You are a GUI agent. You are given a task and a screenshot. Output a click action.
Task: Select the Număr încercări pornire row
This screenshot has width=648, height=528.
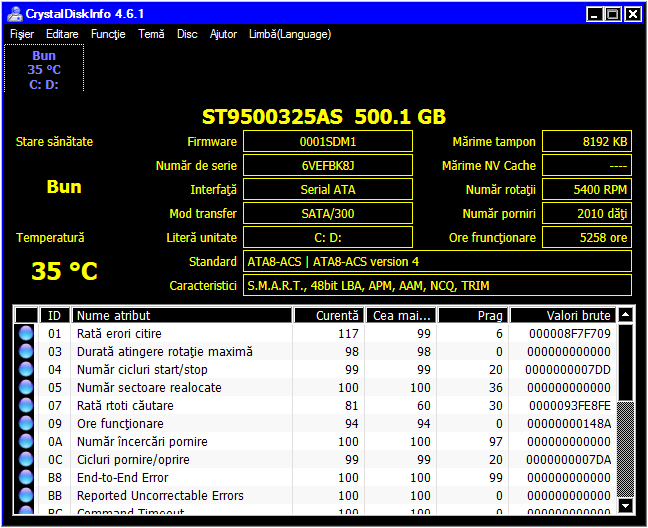pyautogui.click(x=315, y=441)
